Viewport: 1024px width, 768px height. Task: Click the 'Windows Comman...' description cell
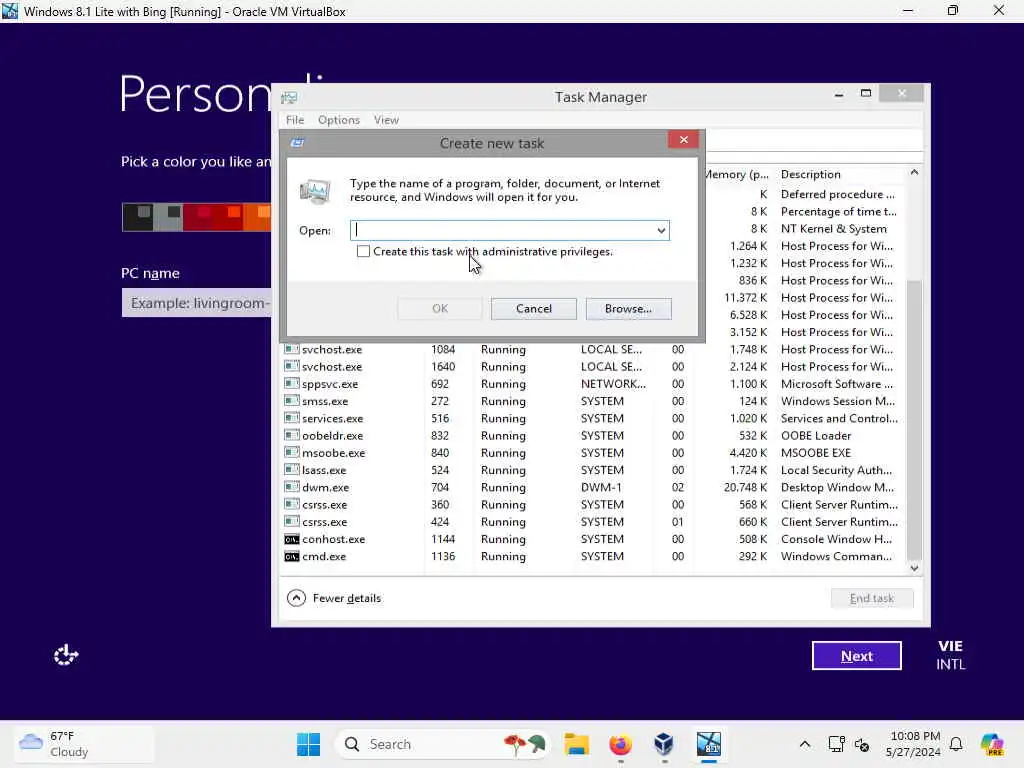tap(836, 556)
